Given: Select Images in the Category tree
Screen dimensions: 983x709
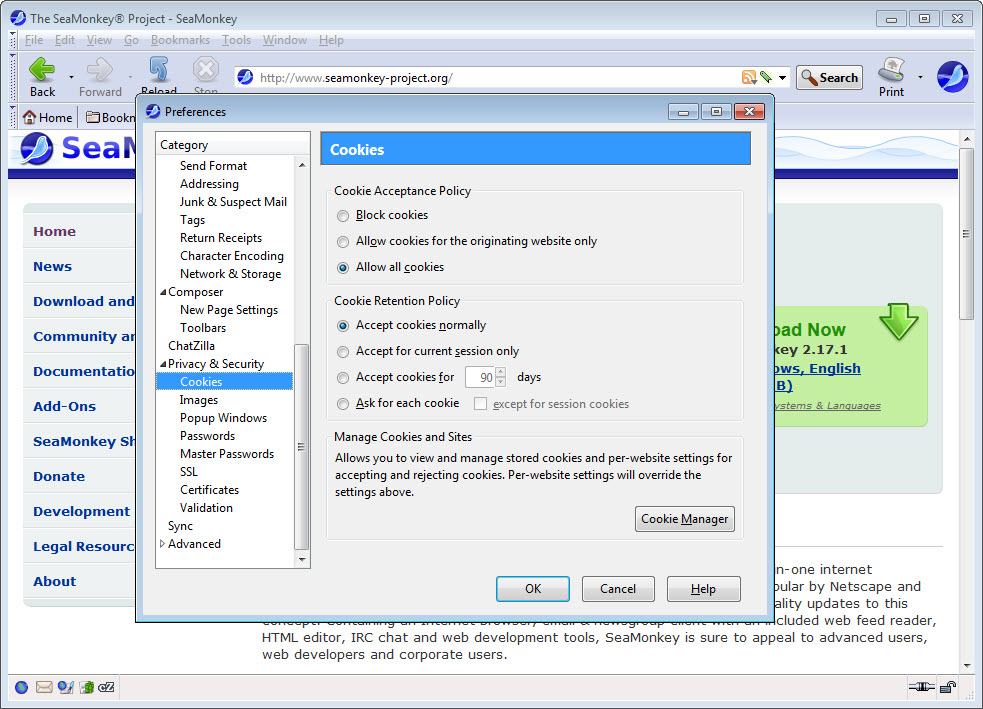Looking at the screenshot, I should [x=199, y=400].
